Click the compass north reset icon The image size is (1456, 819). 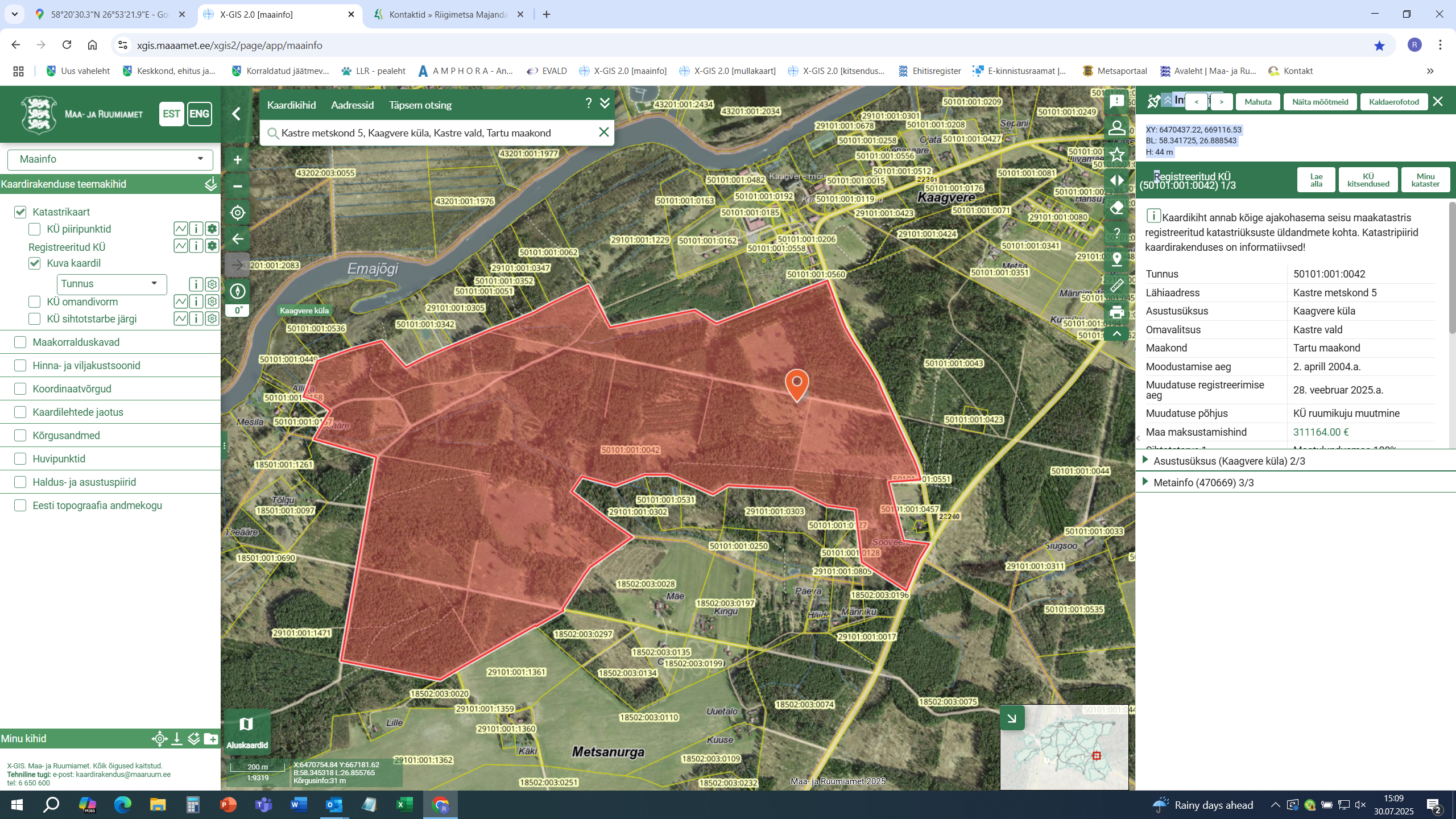click(x=238, y=291)
